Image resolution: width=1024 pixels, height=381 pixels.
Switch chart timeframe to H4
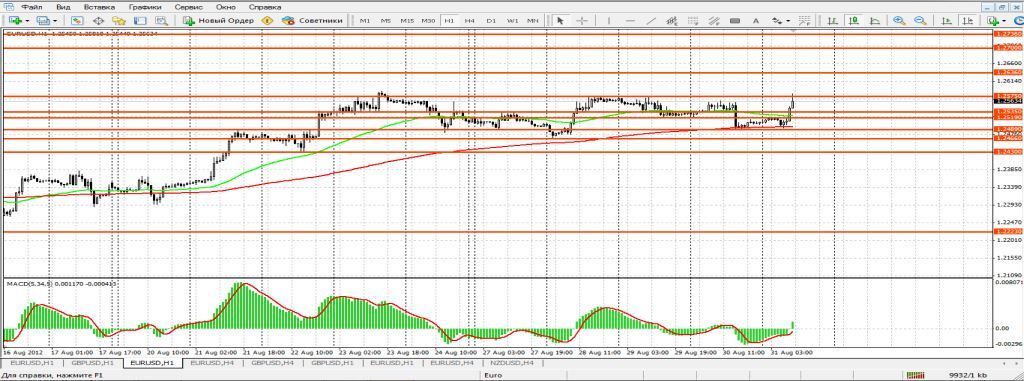[x=470, y=21]
